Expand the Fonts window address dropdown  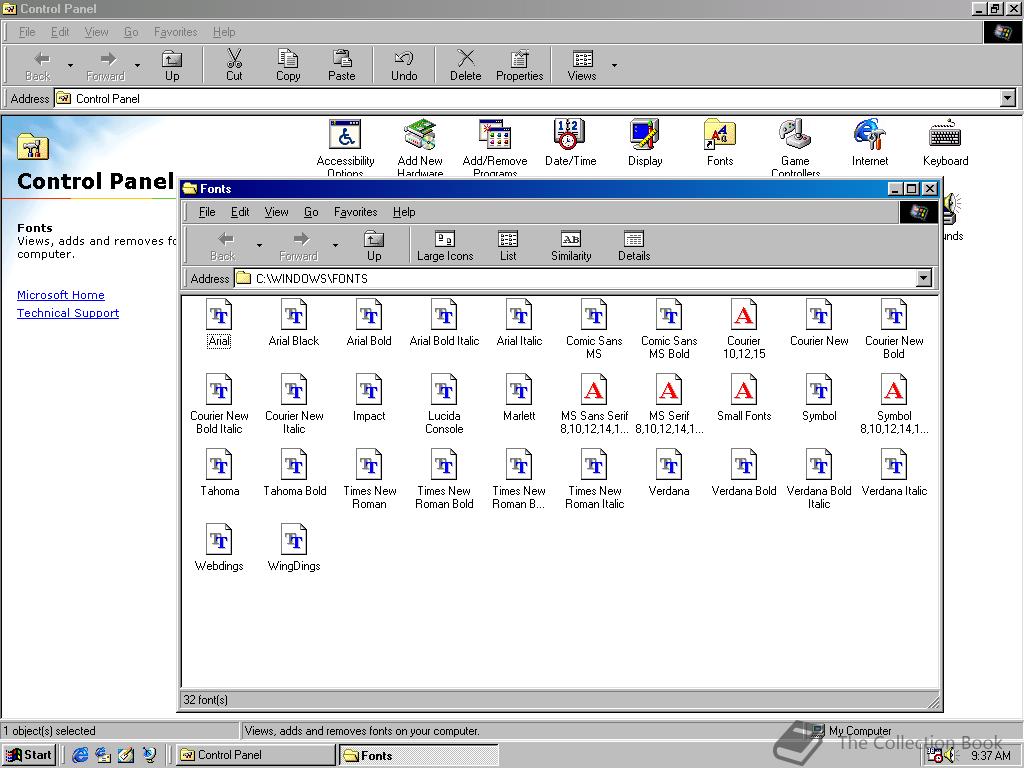pyautogui.click(x=923, y=279)
